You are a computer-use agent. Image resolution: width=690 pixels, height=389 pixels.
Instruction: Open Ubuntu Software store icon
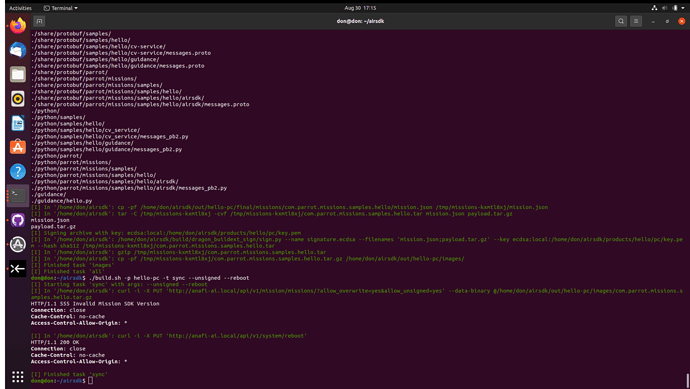tap(18, 147)
